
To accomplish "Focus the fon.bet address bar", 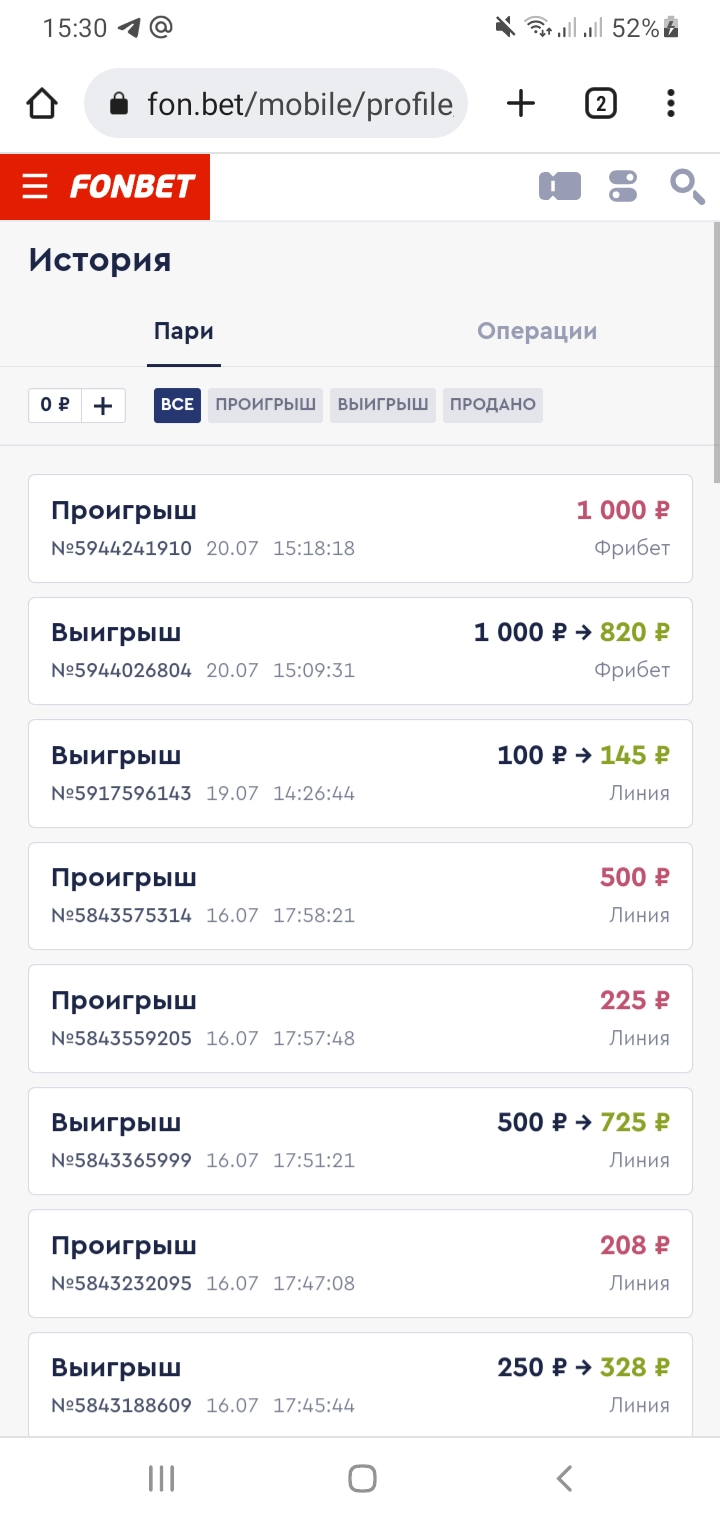I will tap(276, 103).
